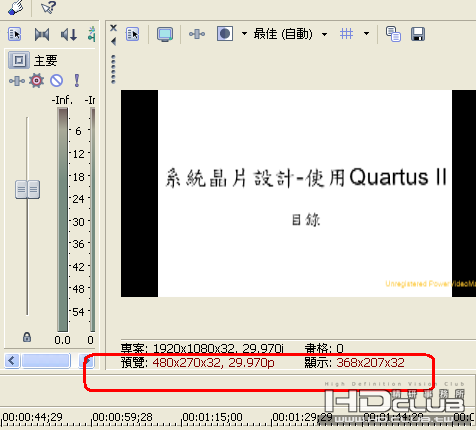Image resolution: width=476 pixels, height=430 pixels.
Task: Open split screen view dropdown arrow
Action: point(244,34)
